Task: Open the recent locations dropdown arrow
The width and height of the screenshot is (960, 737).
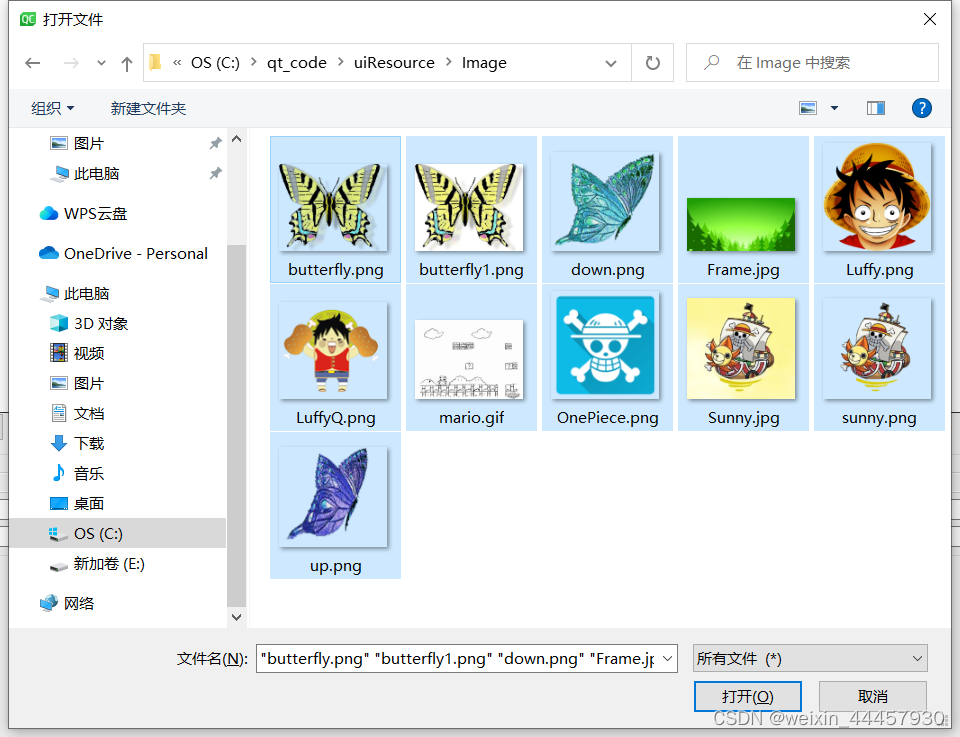Action: 101,62
